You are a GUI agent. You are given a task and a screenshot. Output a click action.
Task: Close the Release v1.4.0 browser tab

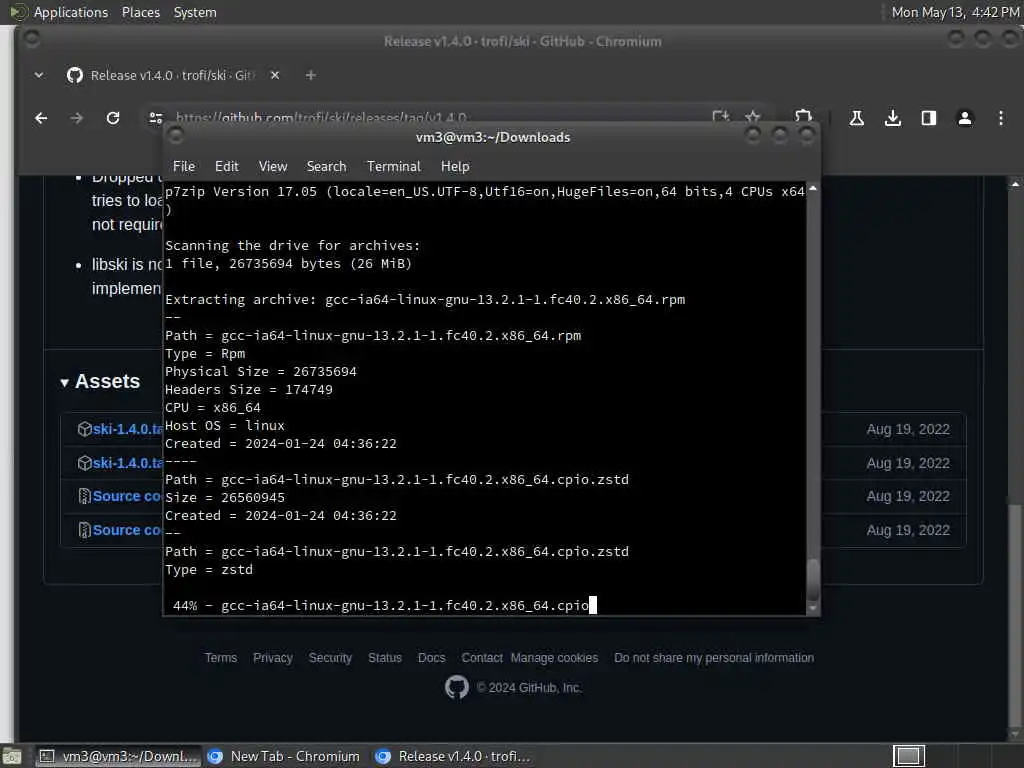[x=275, y=75]
